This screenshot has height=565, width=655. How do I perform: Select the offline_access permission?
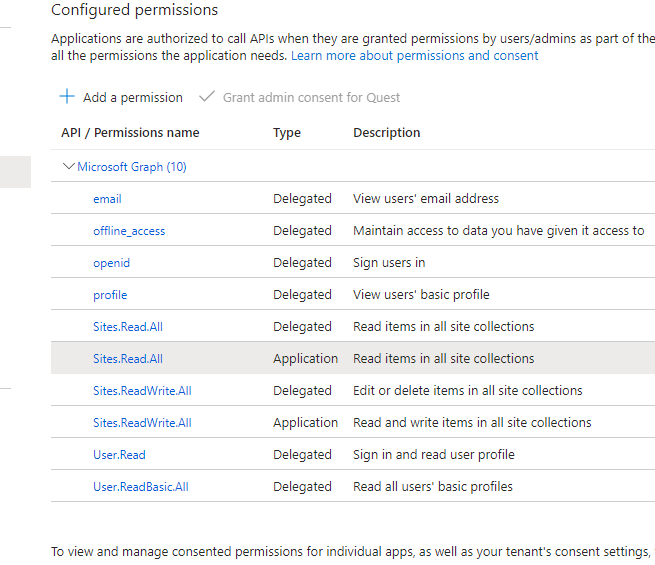[x=129, y=231]
